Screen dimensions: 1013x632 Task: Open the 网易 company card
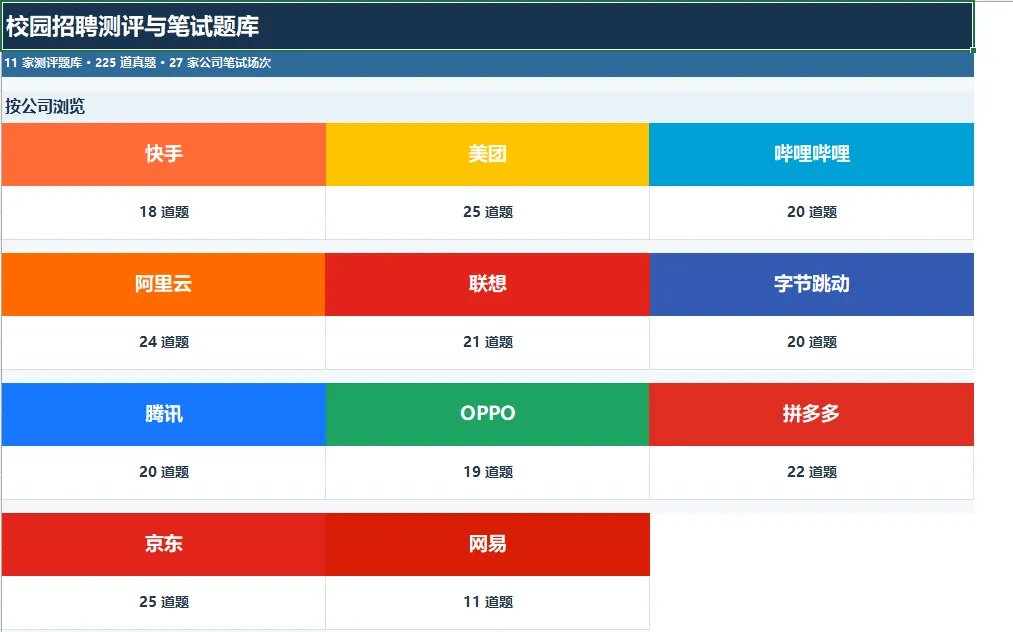coord(487,544)
